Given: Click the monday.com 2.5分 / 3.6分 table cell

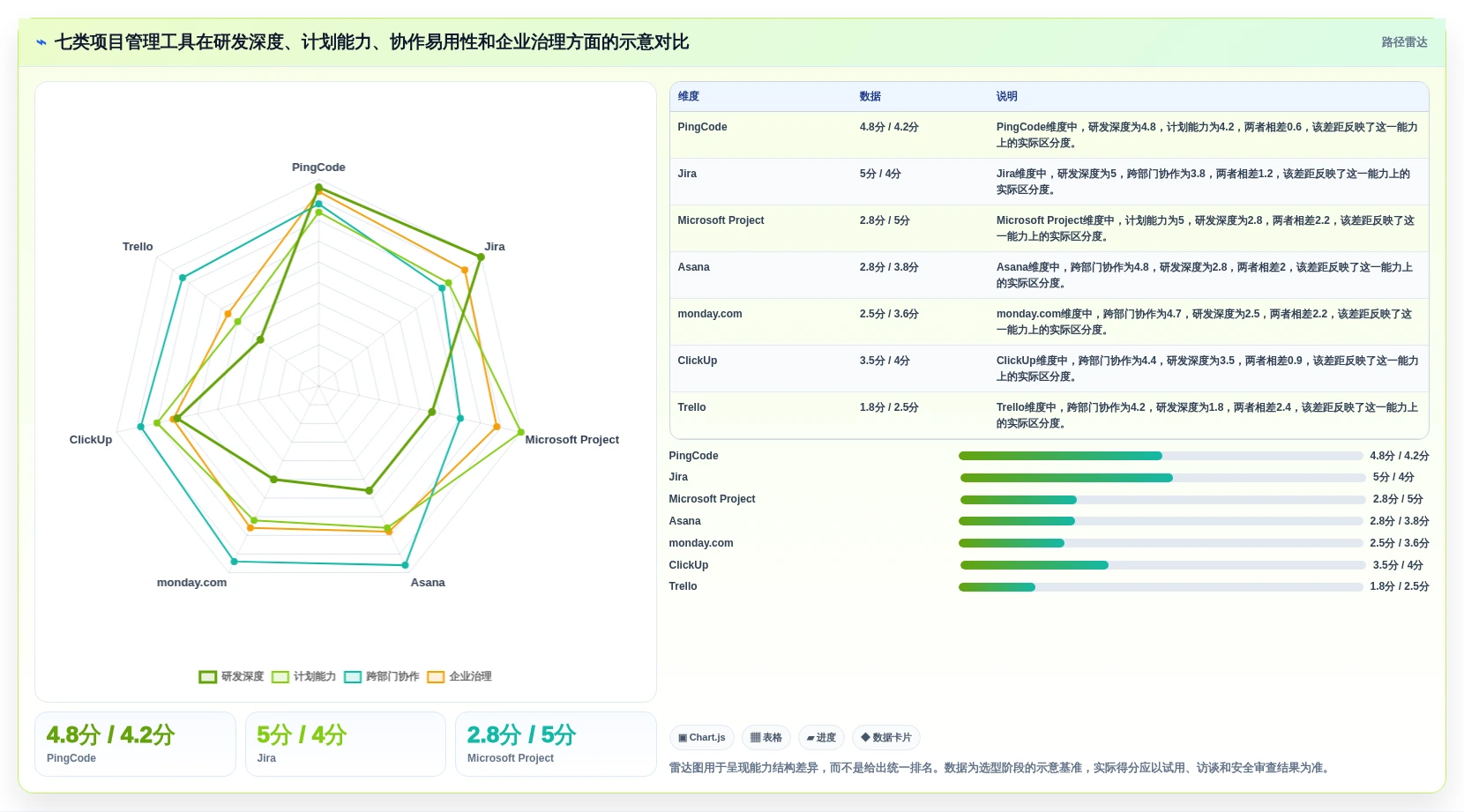Looking at the screenshot, I should tap(889, 314).
